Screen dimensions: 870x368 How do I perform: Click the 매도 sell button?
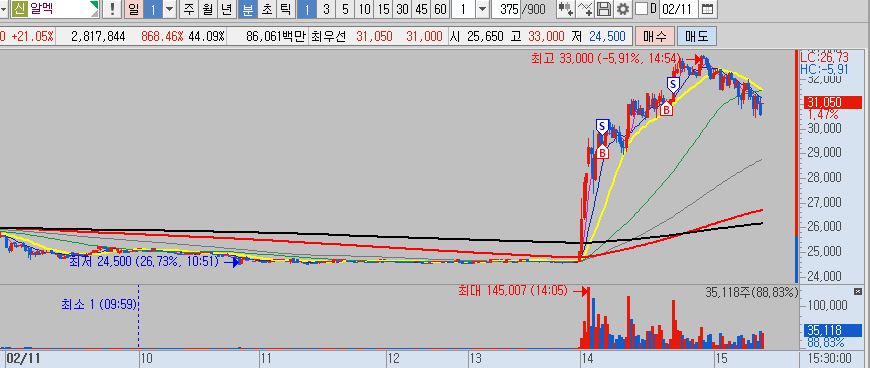[x=697, y=37]
